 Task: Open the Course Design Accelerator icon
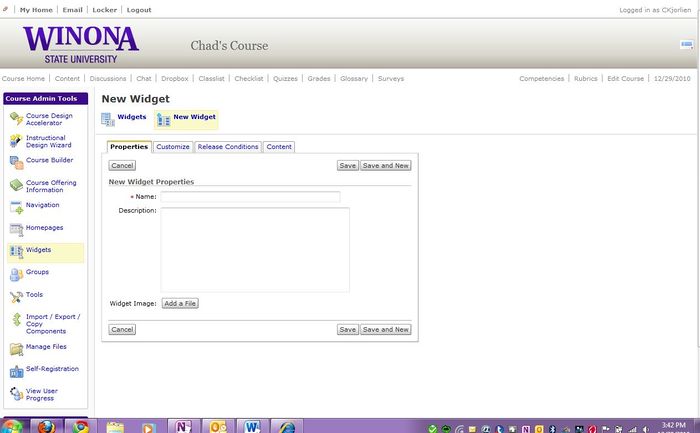[x=15, y=119]
